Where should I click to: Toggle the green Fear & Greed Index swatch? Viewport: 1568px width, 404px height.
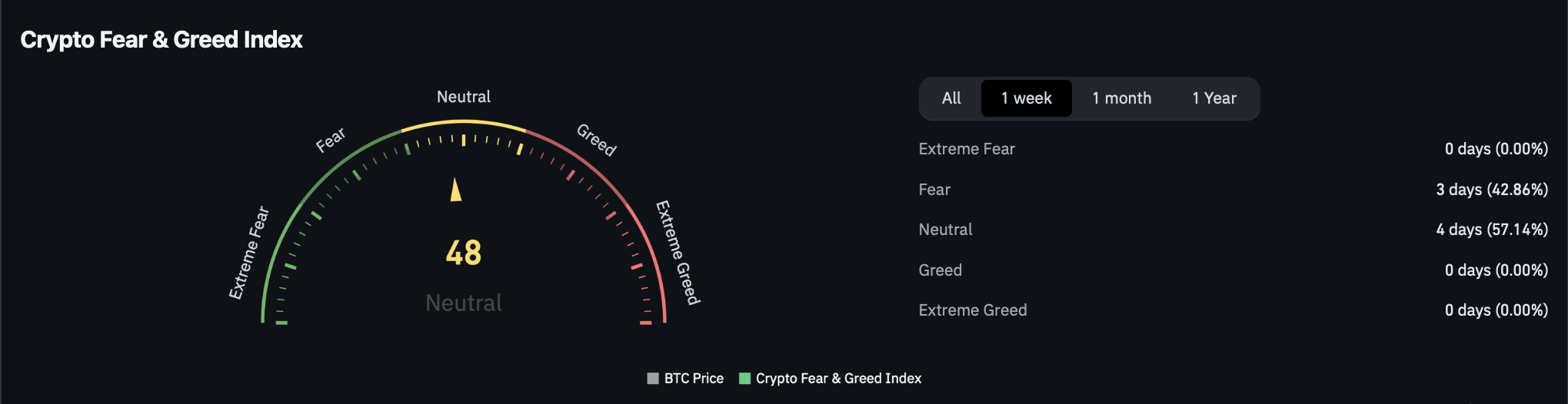point(744,379)
